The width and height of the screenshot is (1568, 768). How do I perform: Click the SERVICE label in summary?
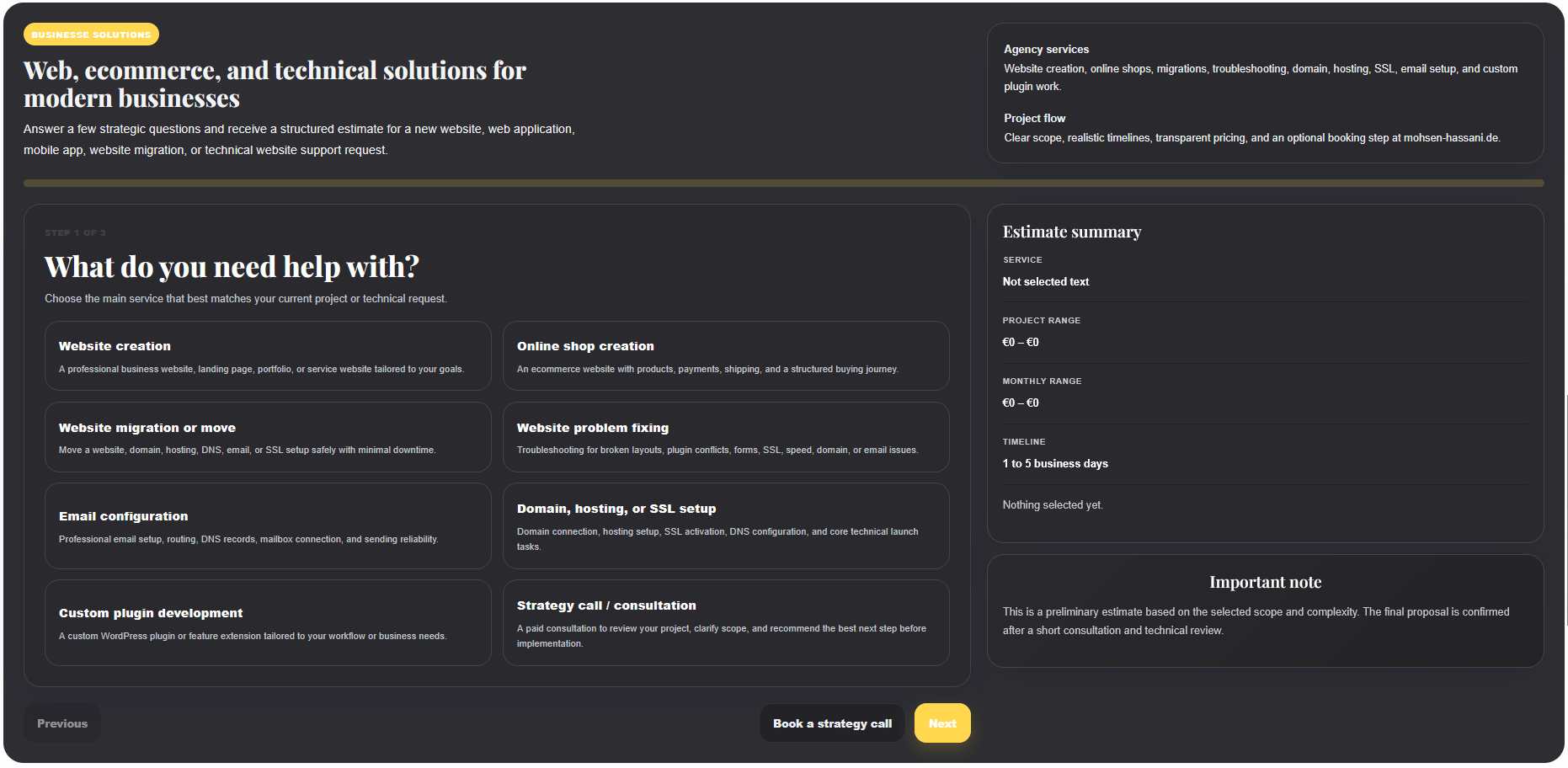click(1022, 260)
